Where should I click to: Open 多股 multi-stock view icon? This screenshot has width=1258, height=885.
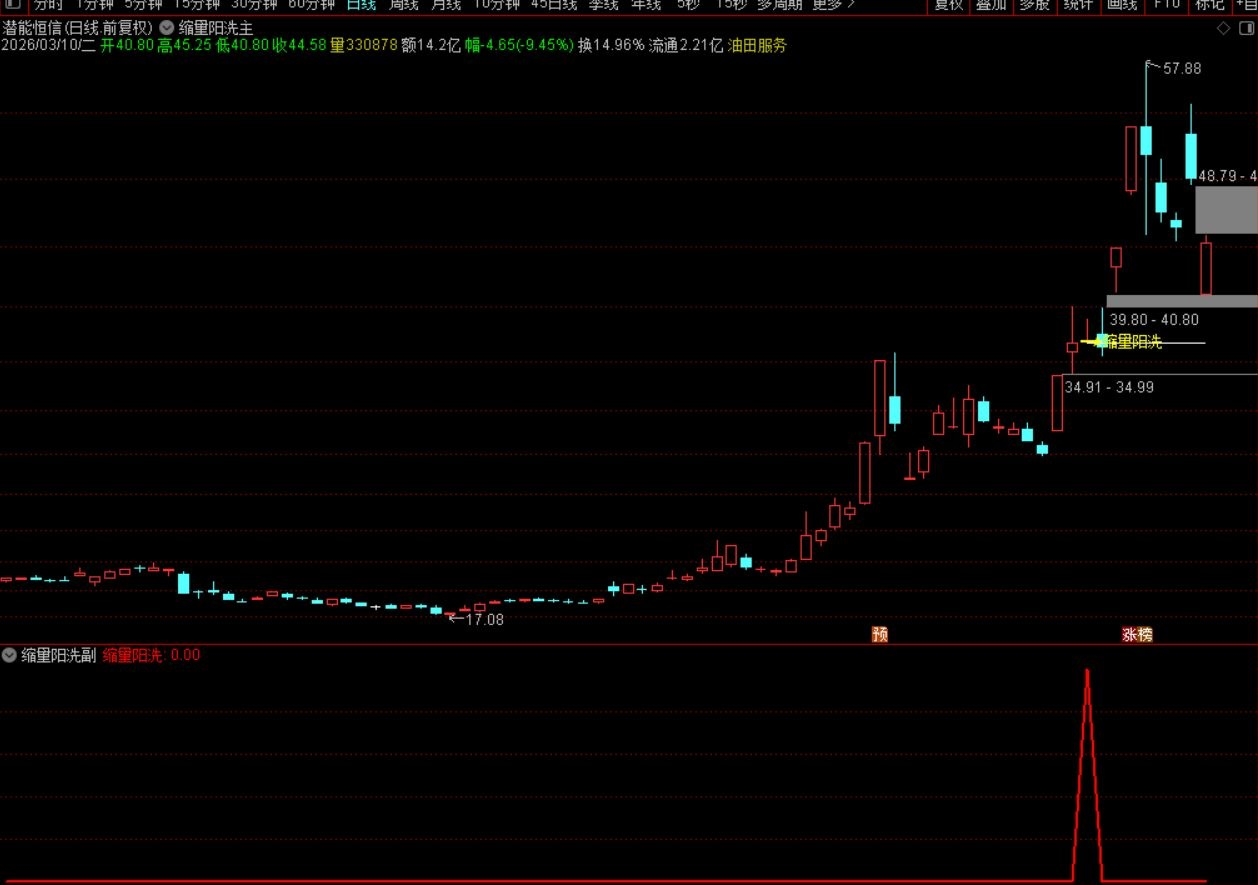point(1034,5)
